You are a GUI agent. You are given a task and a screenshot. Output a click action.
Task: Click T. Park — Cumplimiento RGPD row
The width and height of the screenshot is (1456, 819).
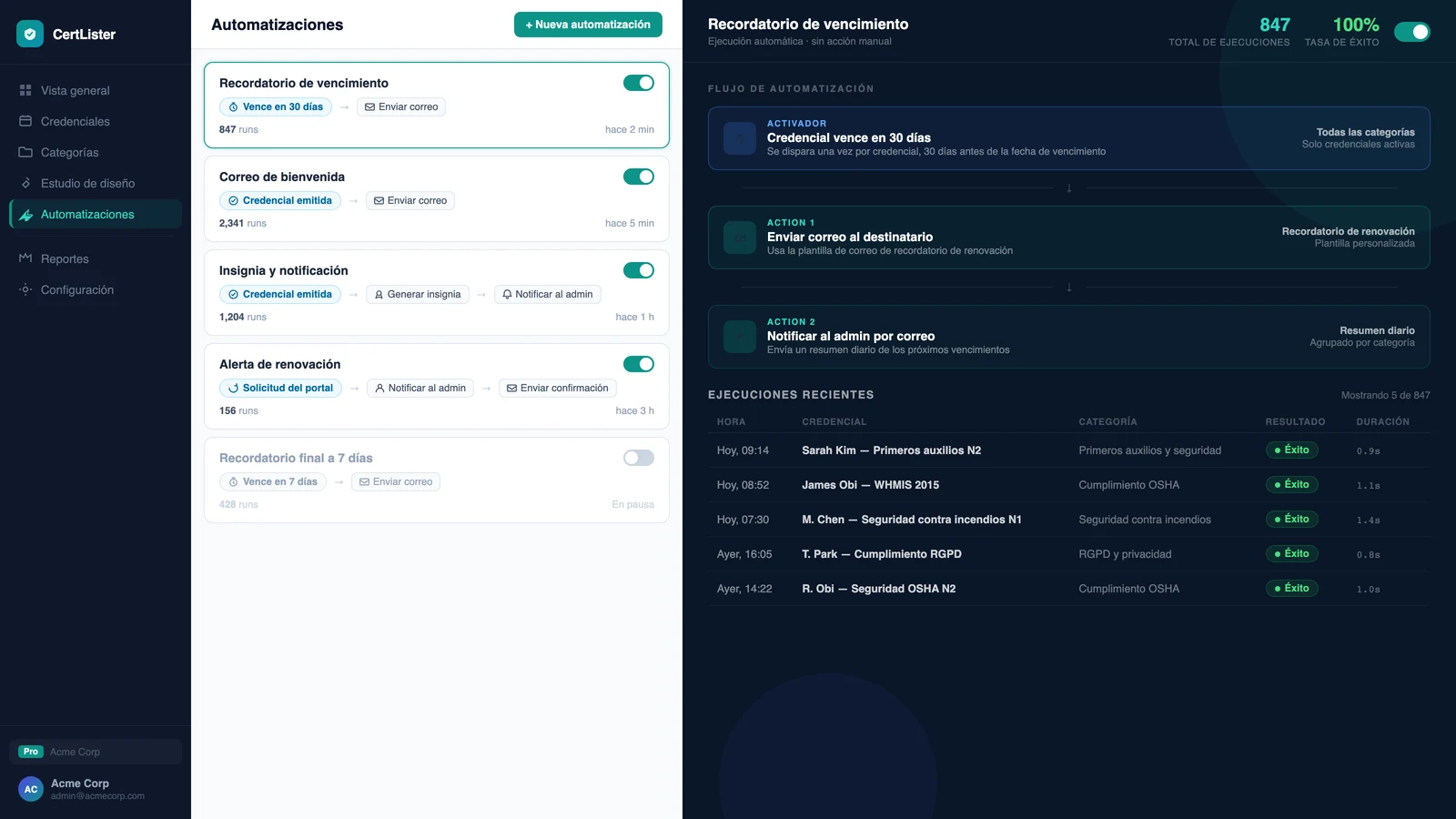1069,554
